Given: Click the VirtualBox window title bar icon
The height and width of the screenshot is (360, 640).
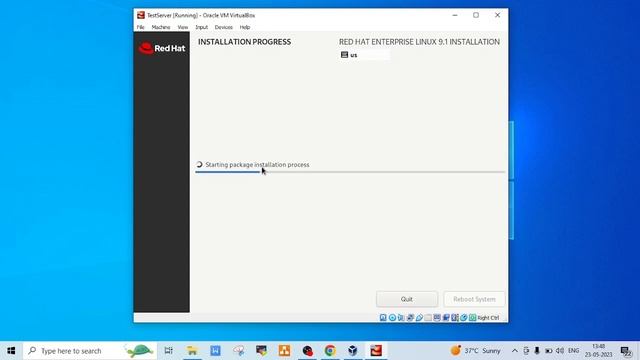Looking at the screenshot, I should (141, 15).
